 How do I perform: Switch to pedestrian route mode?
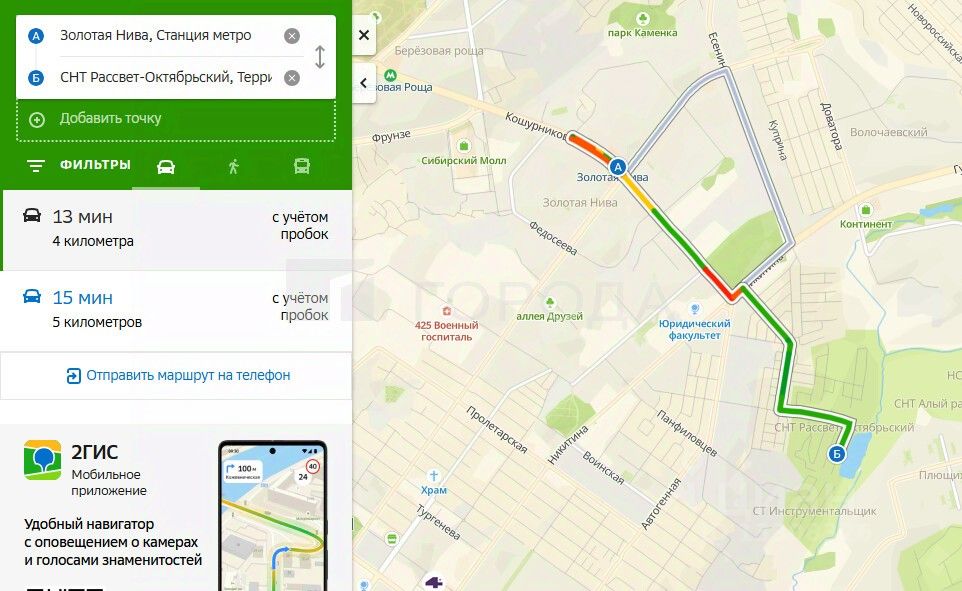click(233, 166)
